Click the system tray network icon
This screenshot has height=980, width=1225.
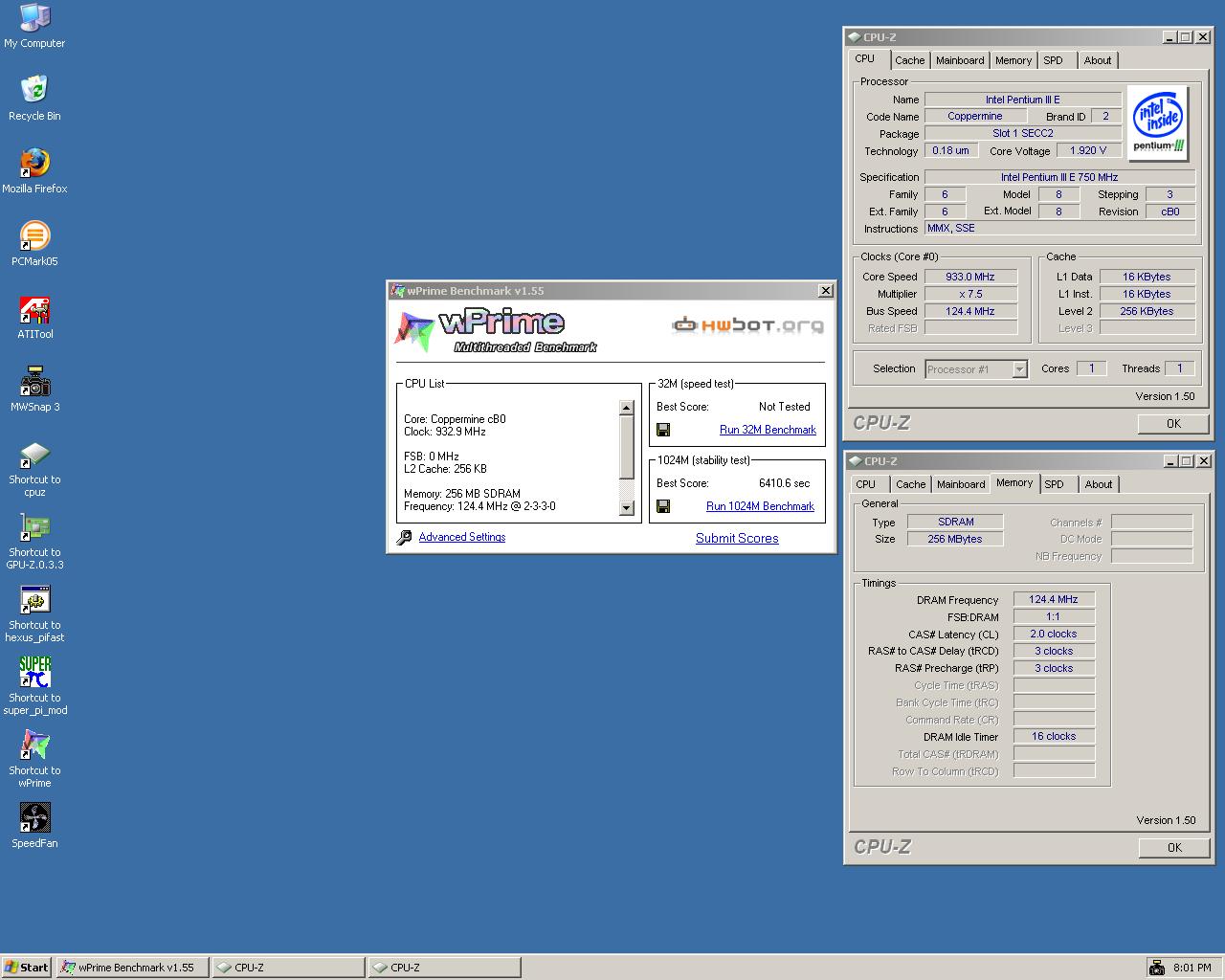(1156, 968)
